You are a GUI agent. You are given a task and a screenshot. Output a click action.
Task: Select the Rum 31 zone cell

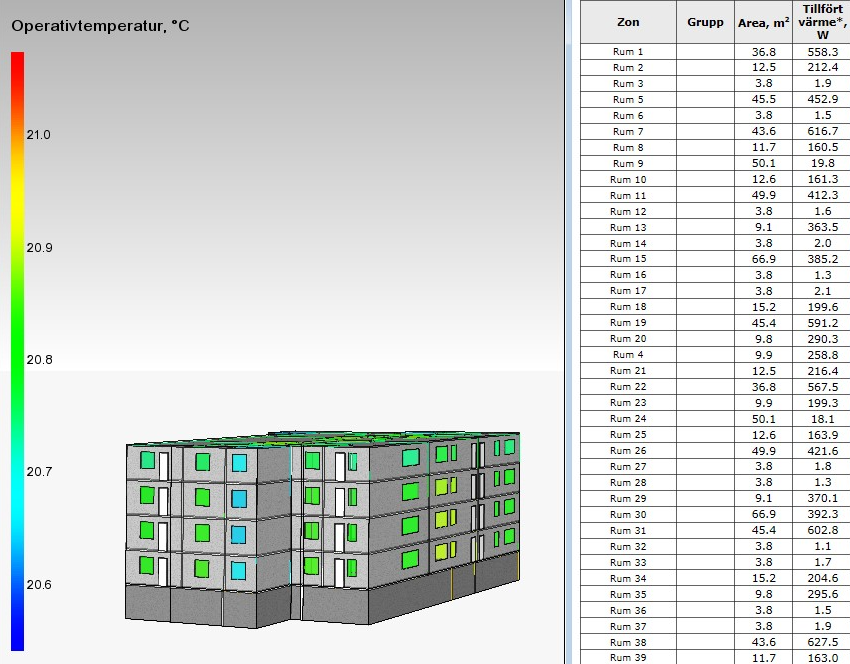pos(628,531)
